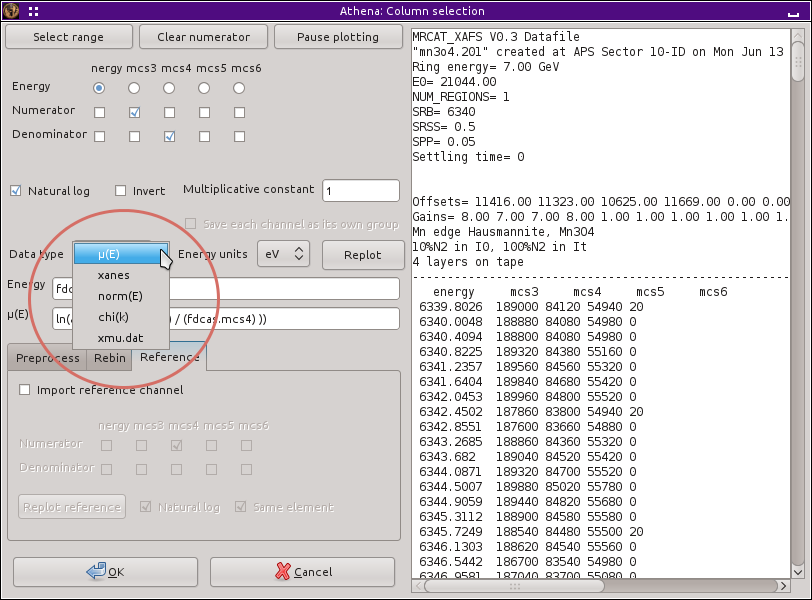
Task: Uncheck mcs4 in the Denominator row
Action: click(169, 136)
